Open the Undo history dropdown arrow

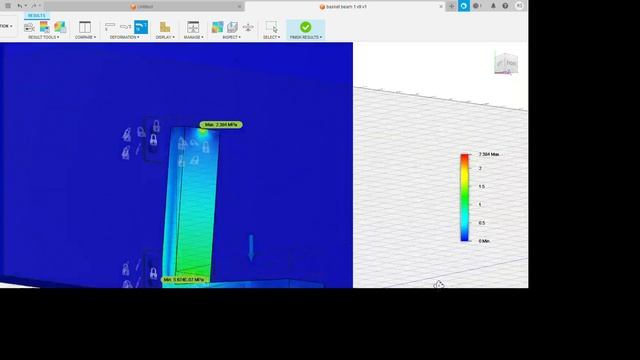click(x=25, y=6)
